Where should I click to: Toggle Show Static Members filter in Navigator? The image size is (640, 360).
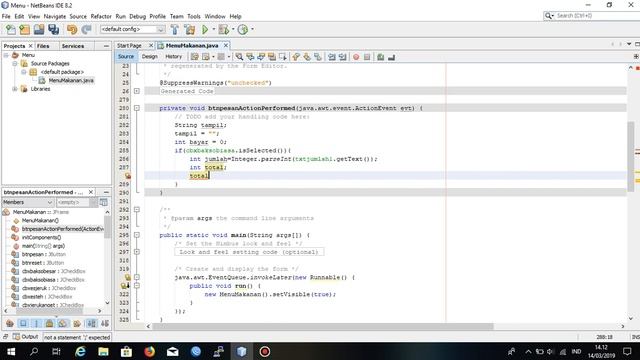tap(36, 324)
